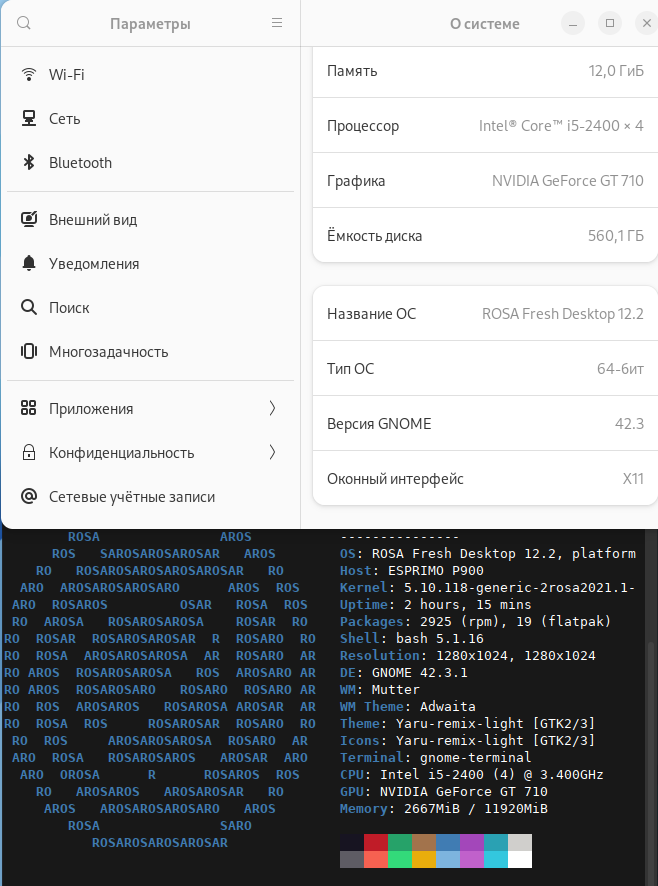This screenshot has width=658, height=886.
Task: Click the red color block in terminal palette
Action: click(x=376, y=842)
